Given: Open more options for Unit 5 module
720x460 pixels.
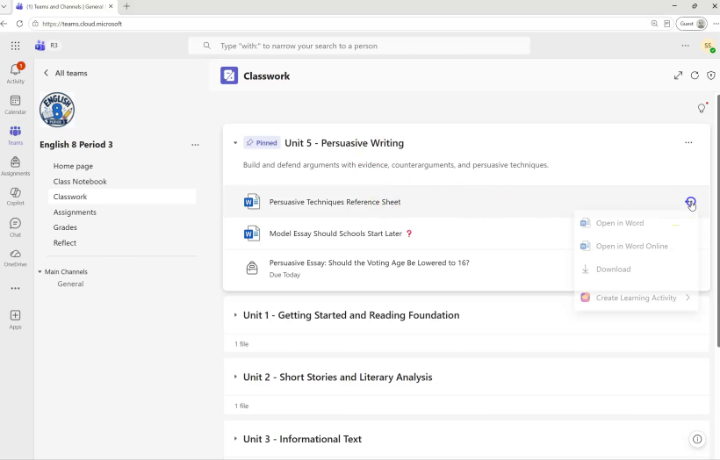Looking at the screenshot, I should pos(688,142).
